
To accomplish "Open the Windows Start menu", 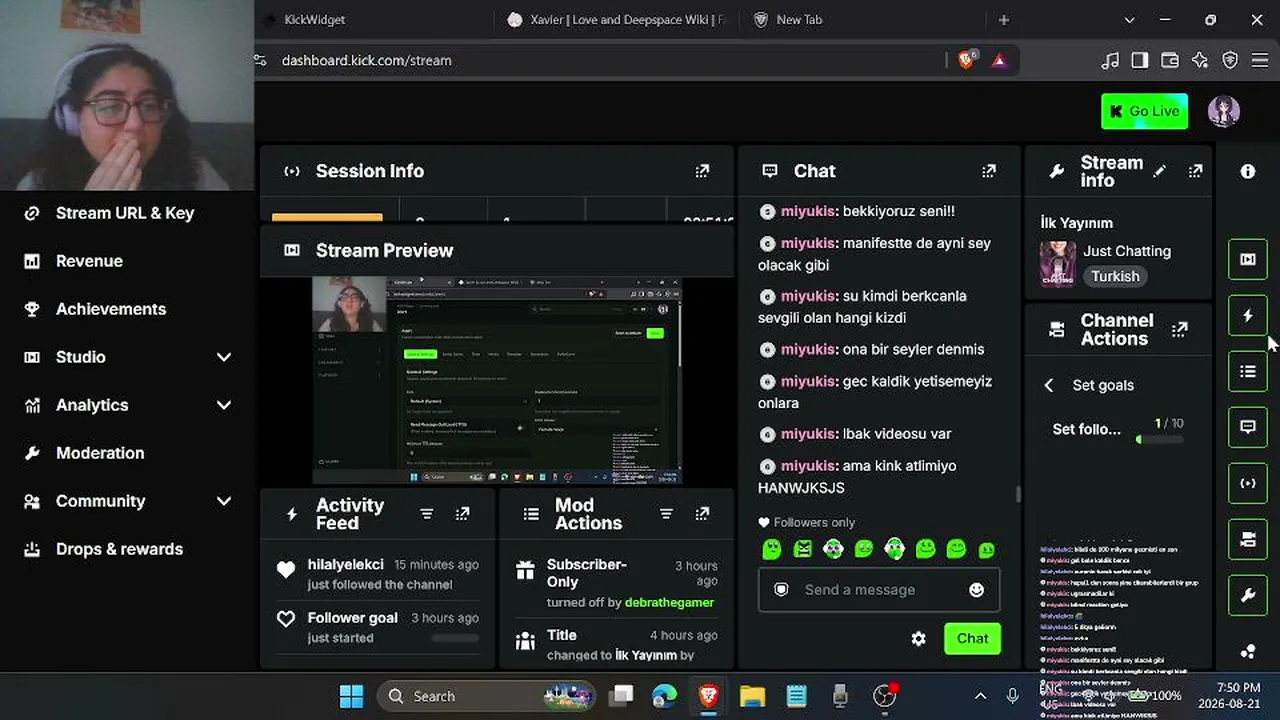I will [351, 696].
